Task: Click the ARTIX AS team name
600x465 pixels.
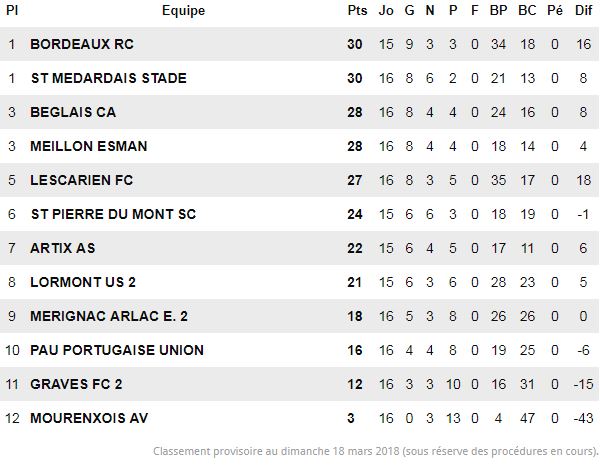Action: 63,248
